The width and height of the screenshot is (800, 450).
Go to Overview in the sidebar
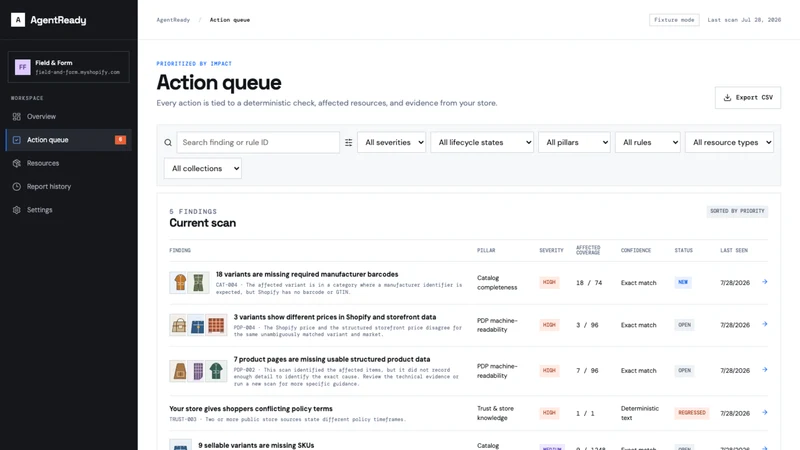coord(68,116)
